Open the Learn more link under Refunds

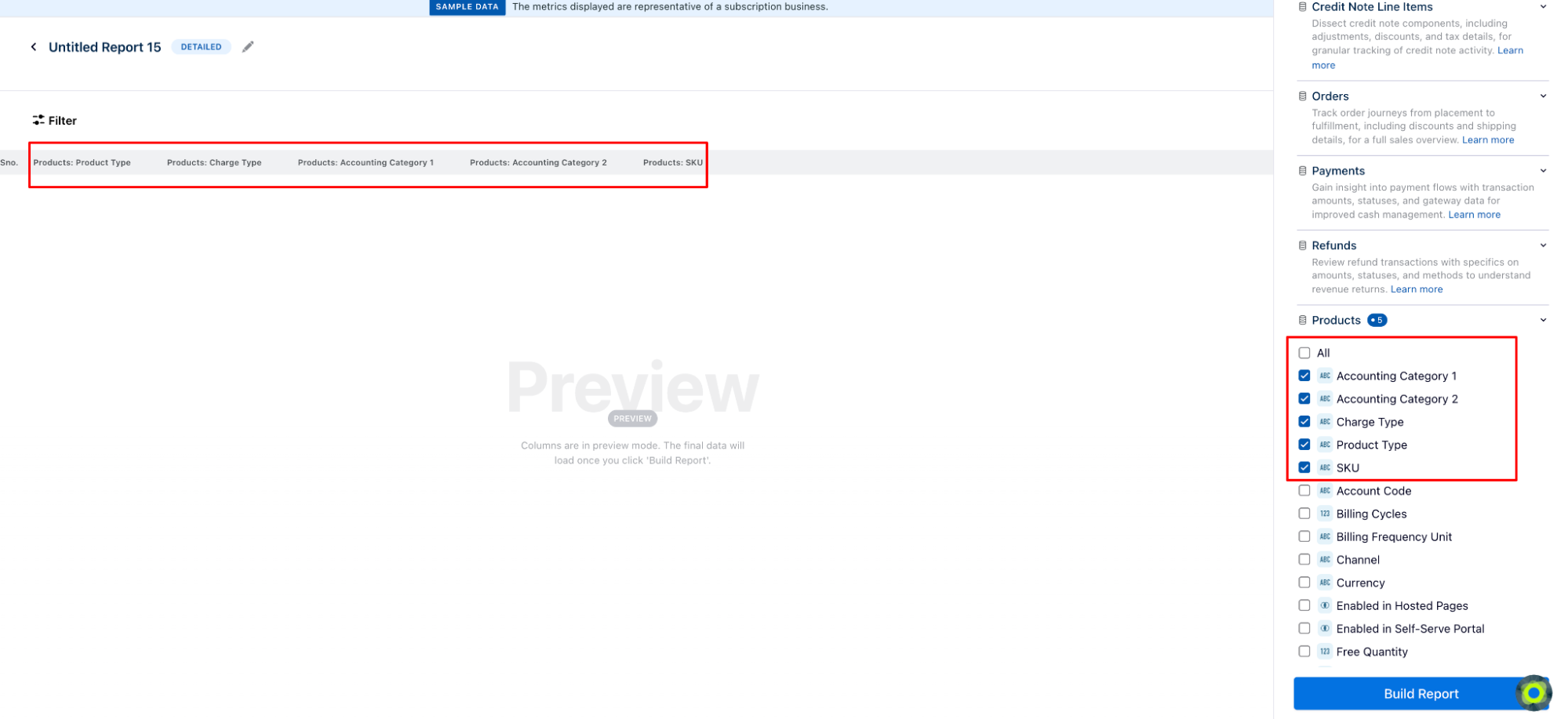[1416, 289]
